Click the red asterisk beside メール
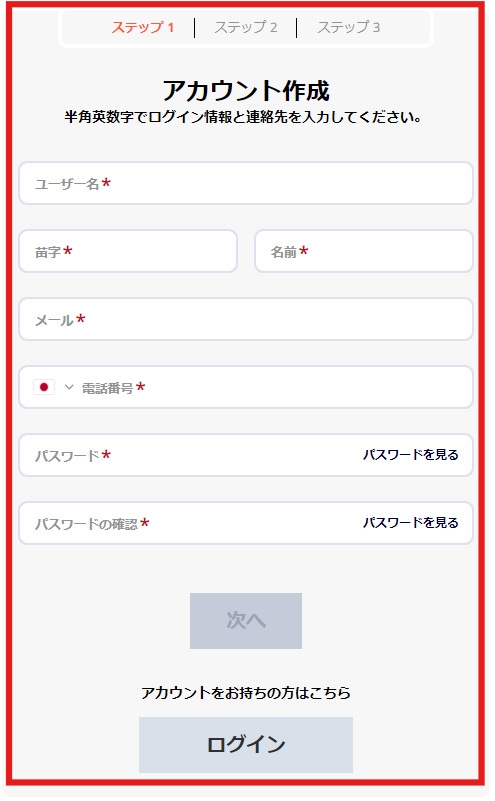495x801 pixels. coord(81,319)
